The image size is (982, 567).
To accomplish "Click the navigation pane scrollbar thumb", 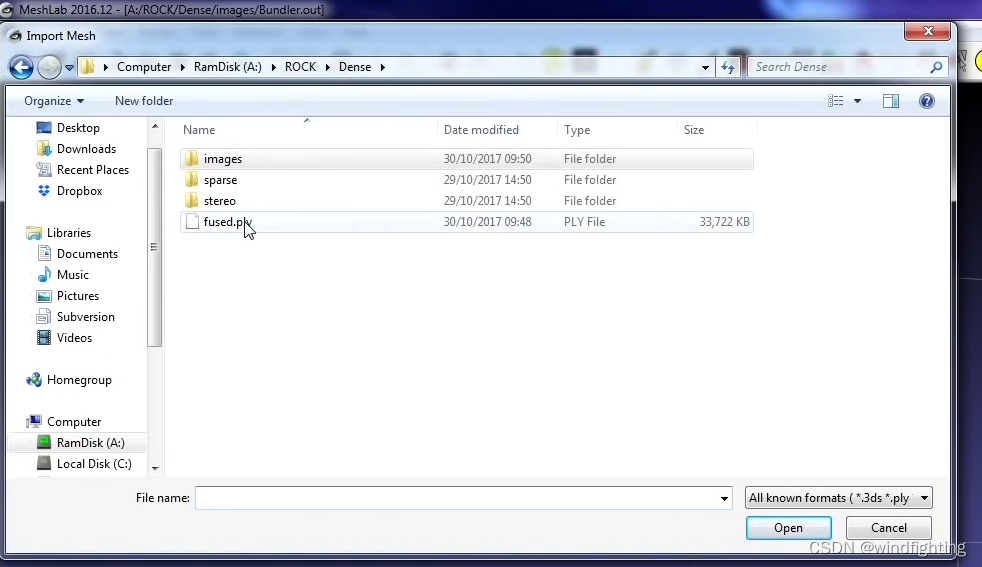I will pyautogui.click(x=155, y=247).
